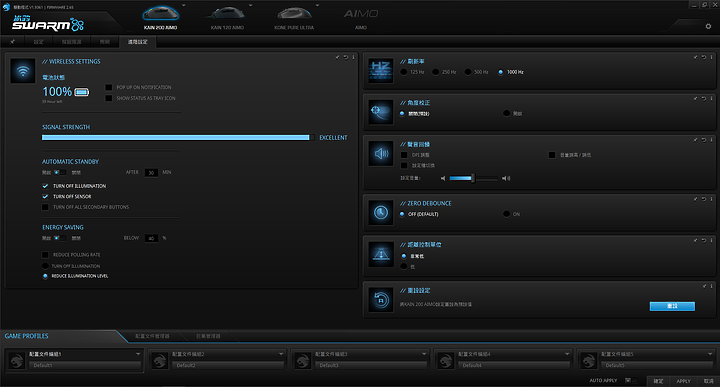Select 125 Hz polling rate
This screenshot has height=387, width=720.
coord(403,72)
